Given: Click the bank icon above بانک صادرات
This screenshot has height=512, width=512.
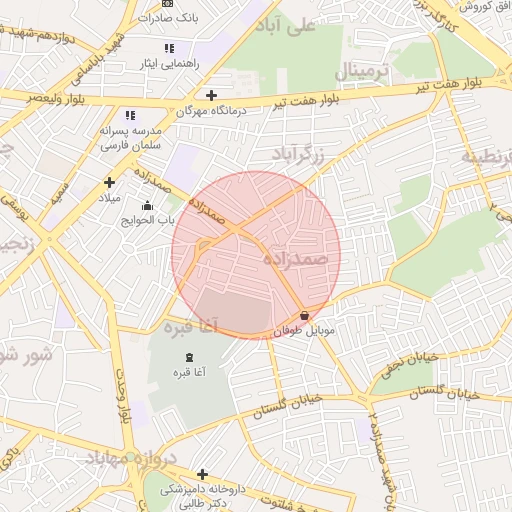Looking at the screenshot, I should (167, 3).
